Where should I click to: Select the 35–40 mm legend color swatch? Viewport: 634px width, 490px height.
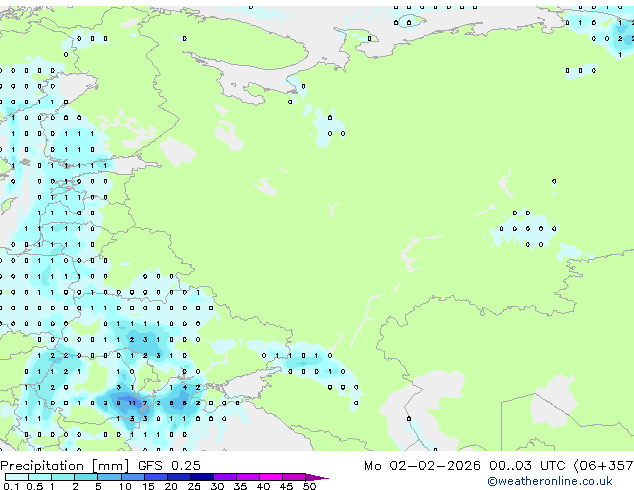247,477
